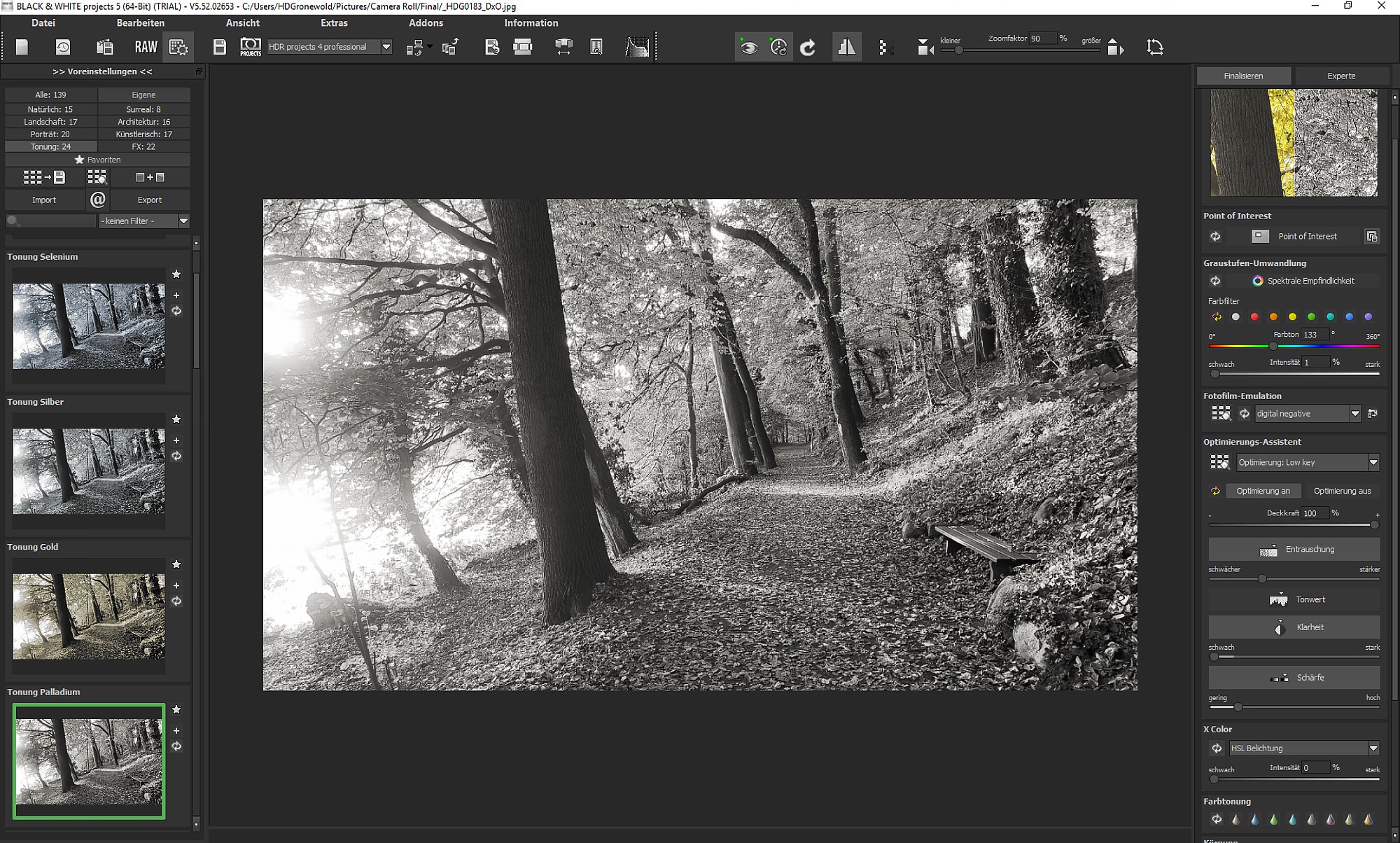Click the Export button
The image size is (1400, 843).
tap(149, 200)
